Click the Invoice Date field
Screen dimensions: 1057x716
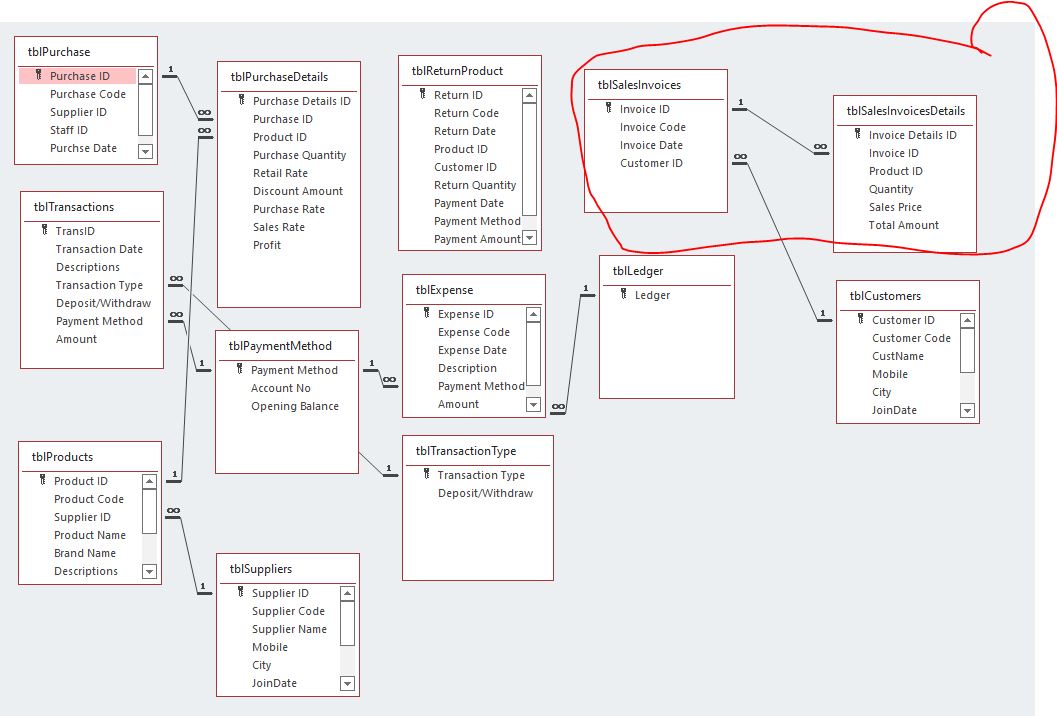point(651,145)
